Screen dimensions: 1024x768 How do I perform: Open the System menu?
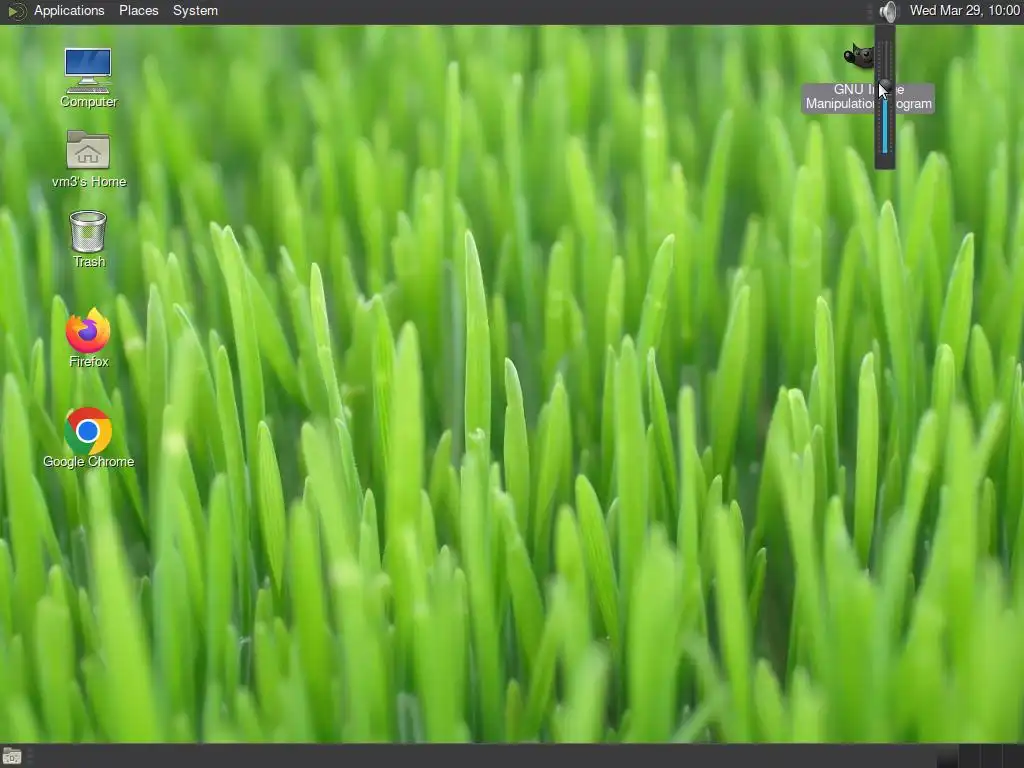coord(195,10)
